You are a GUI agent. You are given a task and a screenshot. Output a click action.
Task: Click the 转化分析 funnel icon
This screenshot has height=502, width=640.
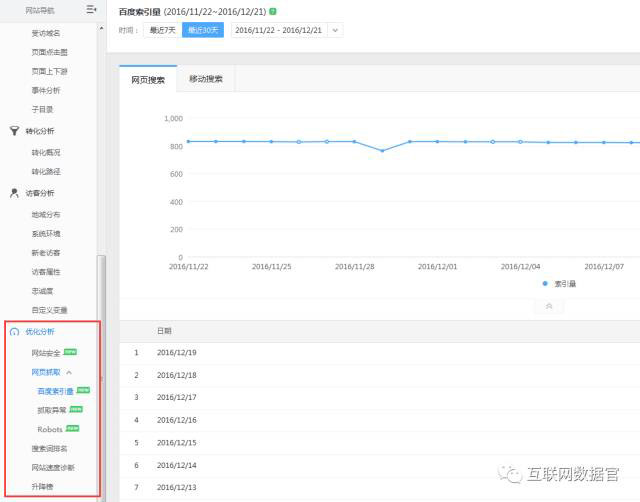tap(14, 130)
